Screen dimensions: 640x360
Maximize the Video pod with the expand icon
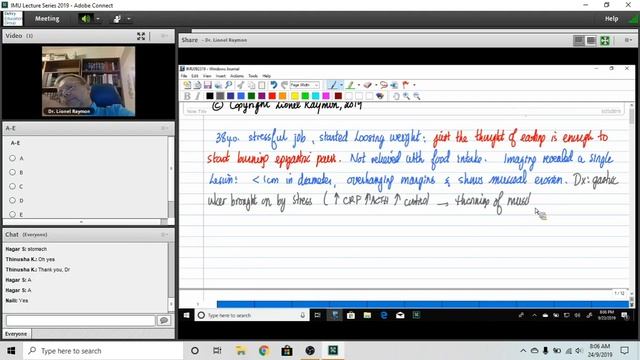(141, 36)
